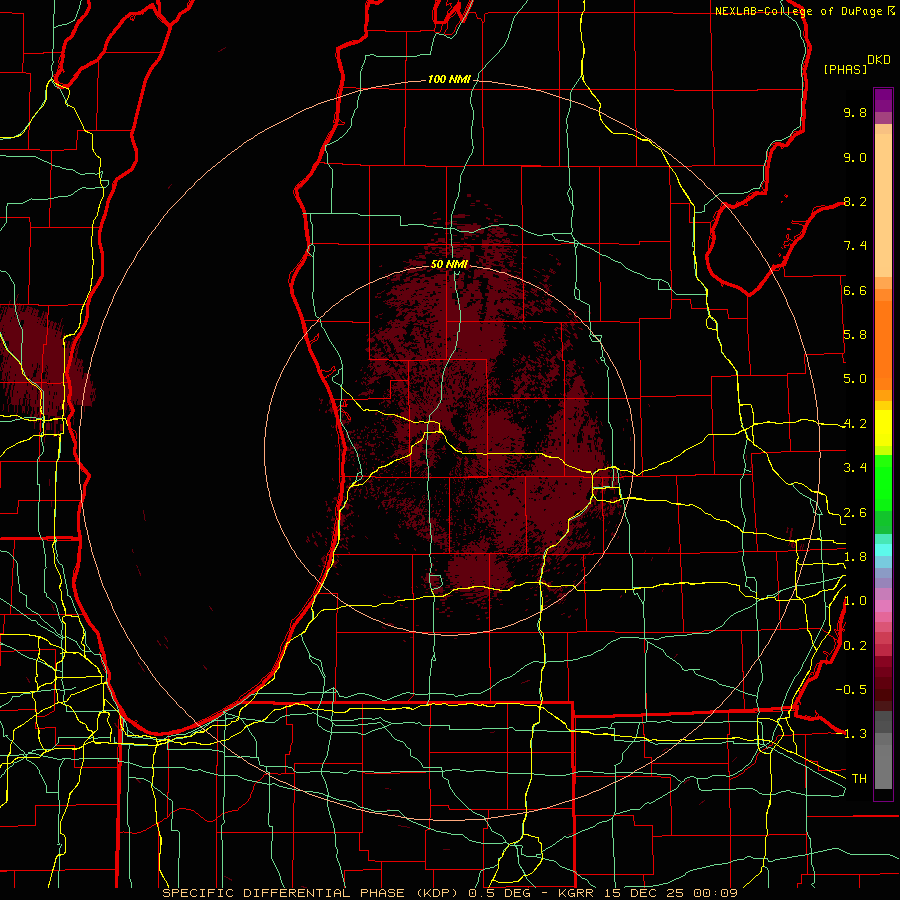Click the -0.5 value on the scale
Screen dimensions: 900x900
click(x=851, y=690)
